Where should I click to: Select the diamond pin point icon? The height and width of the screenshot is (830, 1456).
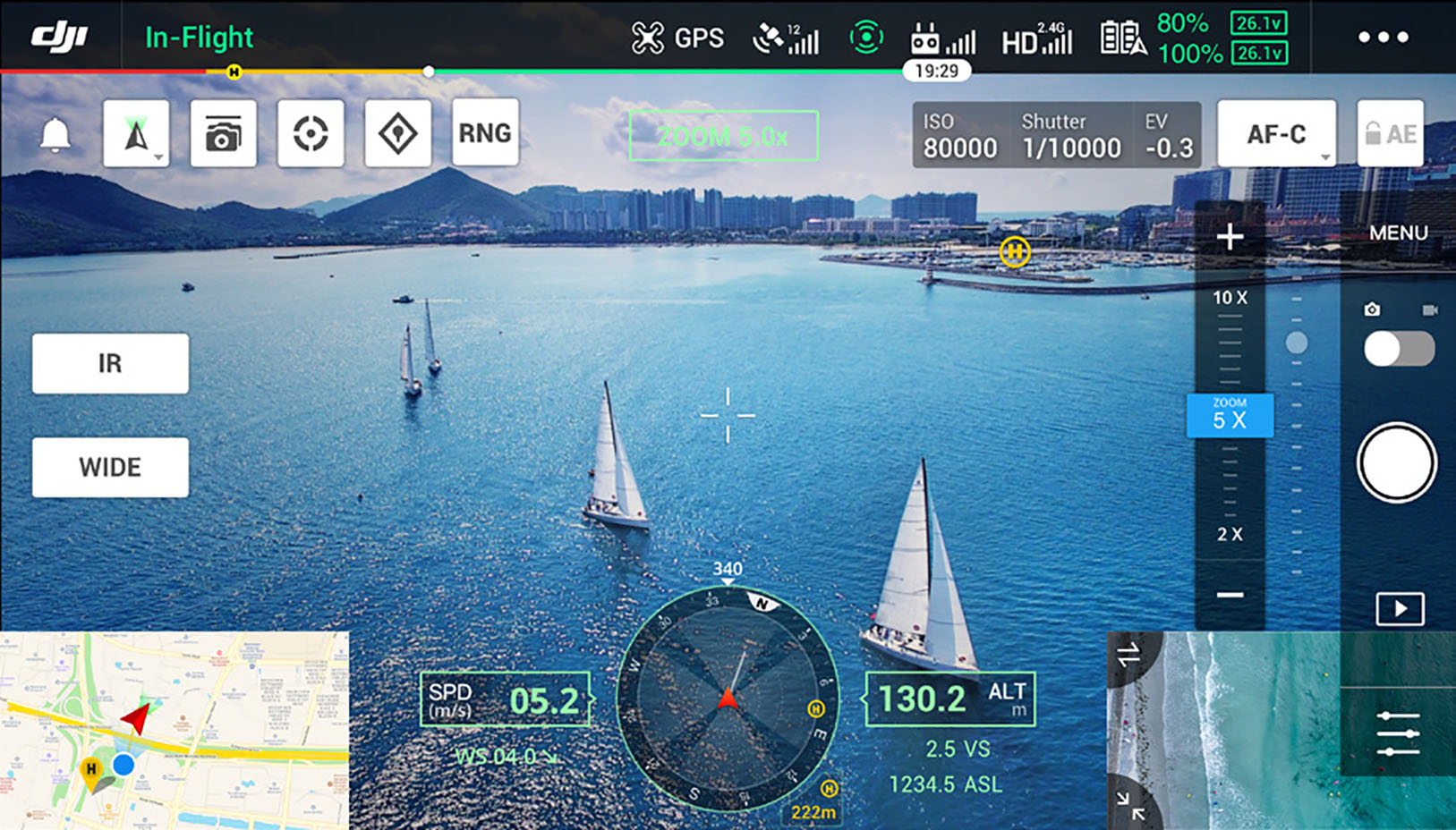point(397,134)
